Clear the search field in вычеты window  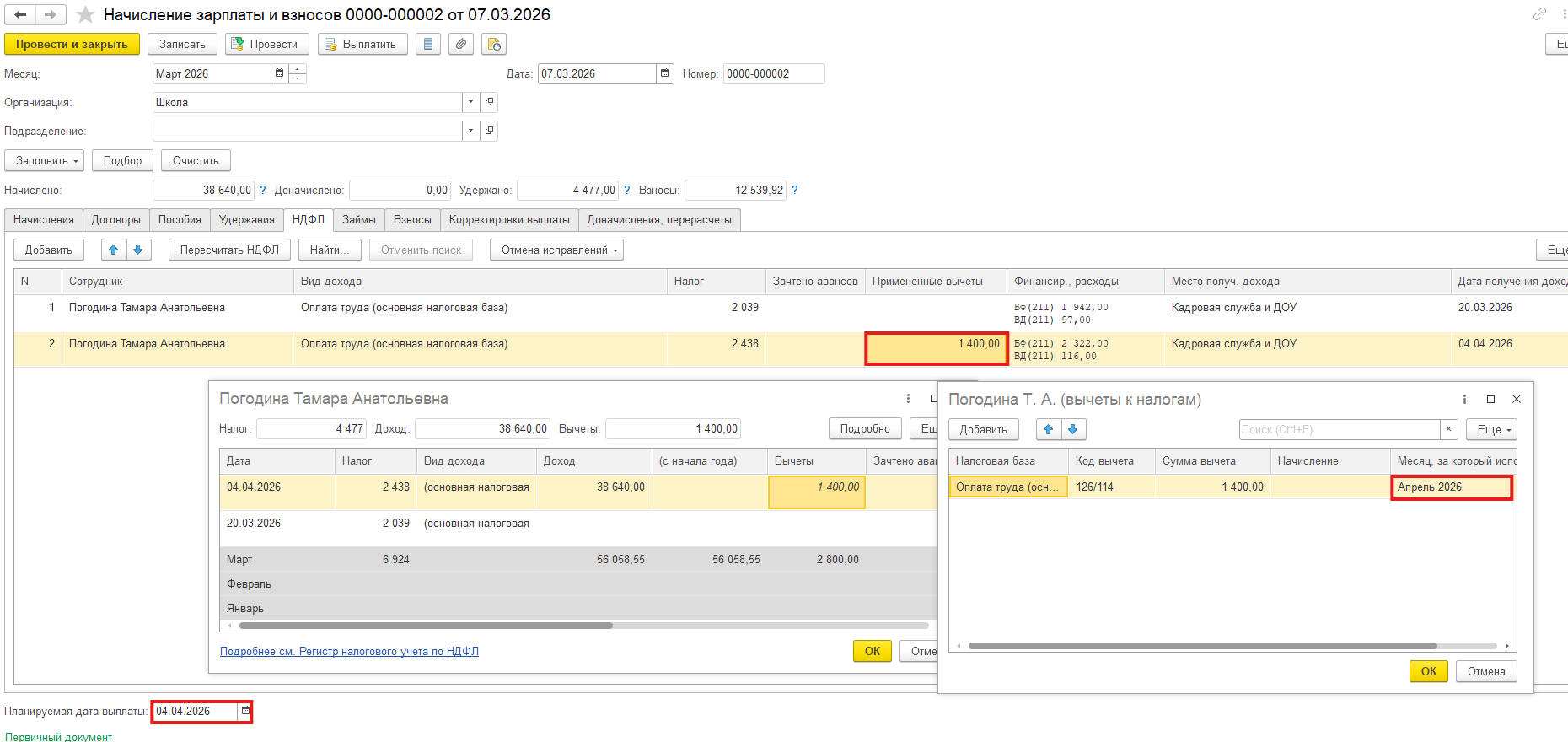[x=1448, y=429]
